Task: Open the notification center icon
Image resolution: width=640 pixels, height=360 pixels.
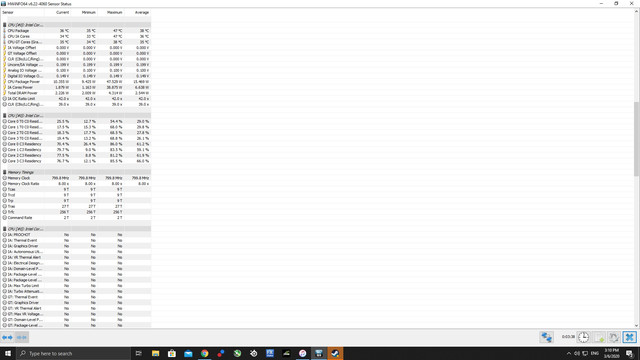Action: click(x=630, y=353)
